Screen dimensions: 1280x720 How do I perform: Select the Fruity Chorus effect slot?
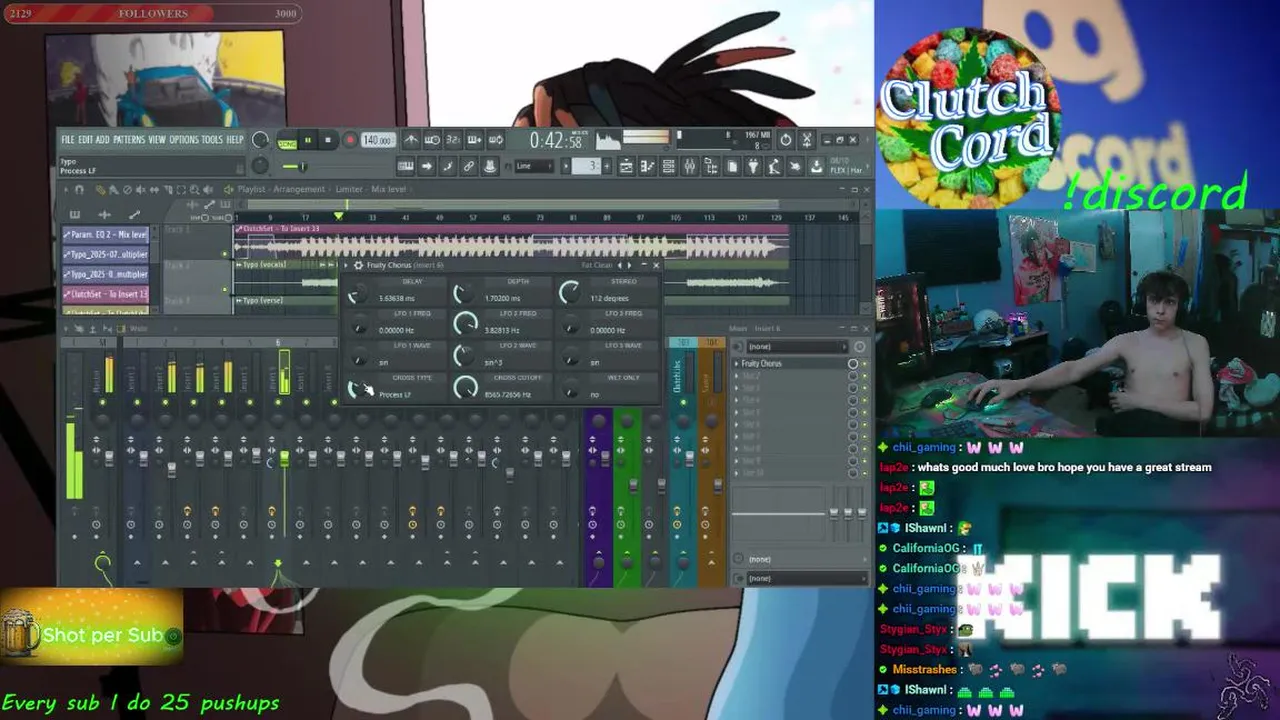tap(790, 364)
